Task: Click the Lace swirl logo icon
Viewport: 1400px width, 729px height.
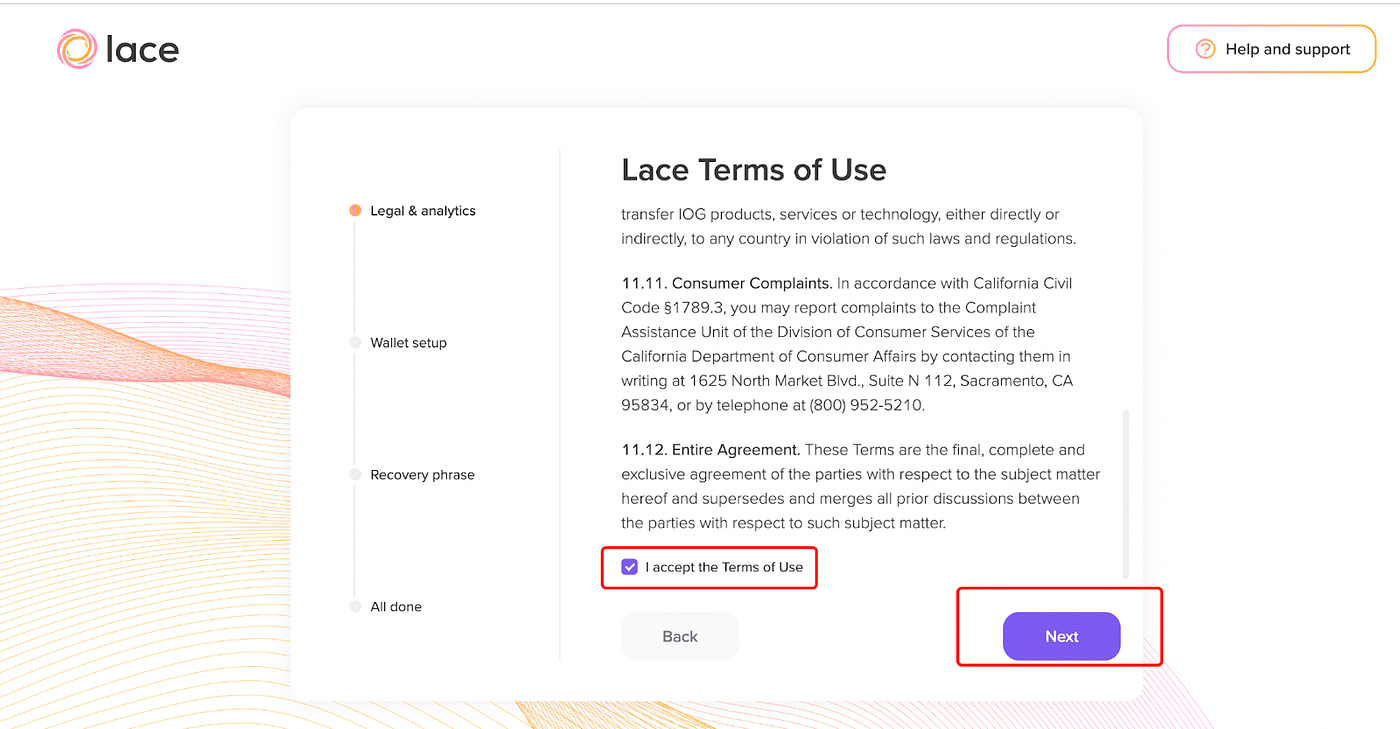Action: [x=77, y=49]
